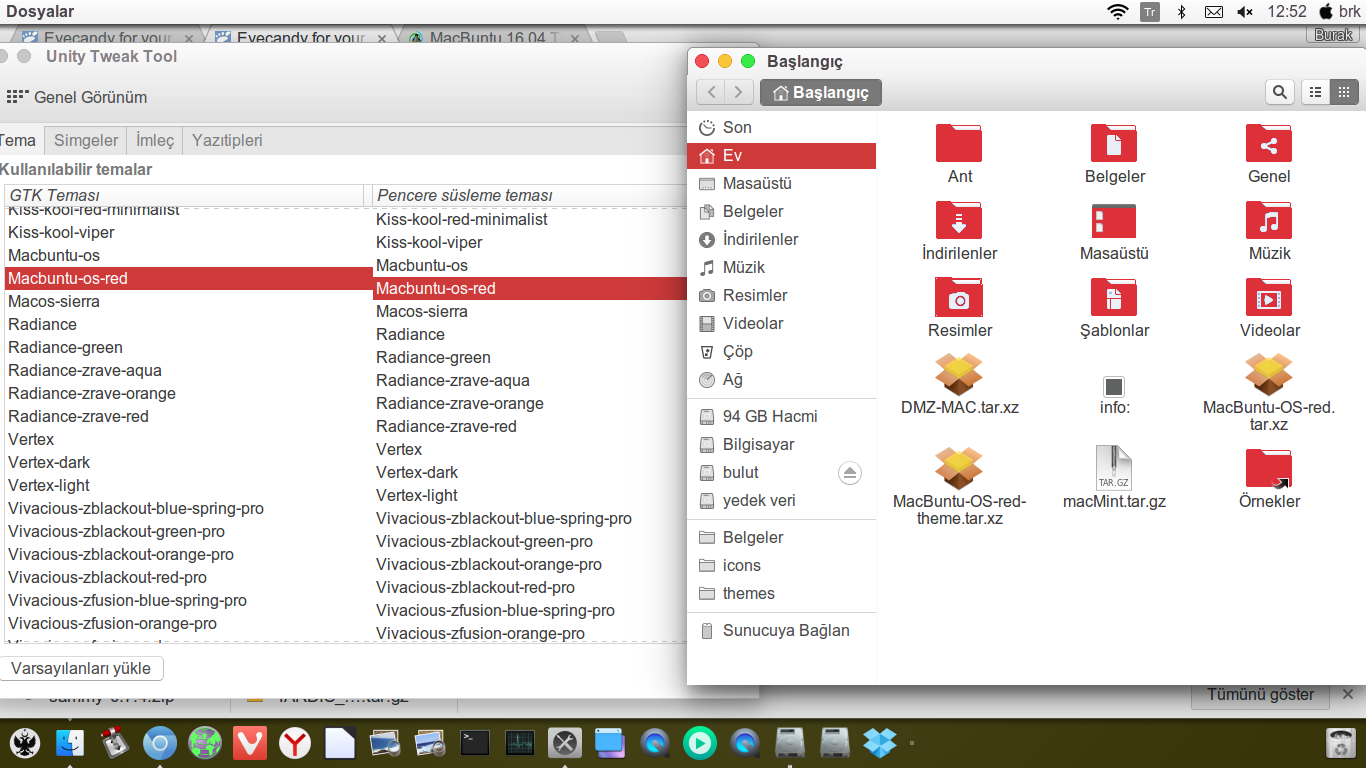Select the macMint.tar.gz file
The width and height of the screenshot is (1366, 768).
point(1114,468)
